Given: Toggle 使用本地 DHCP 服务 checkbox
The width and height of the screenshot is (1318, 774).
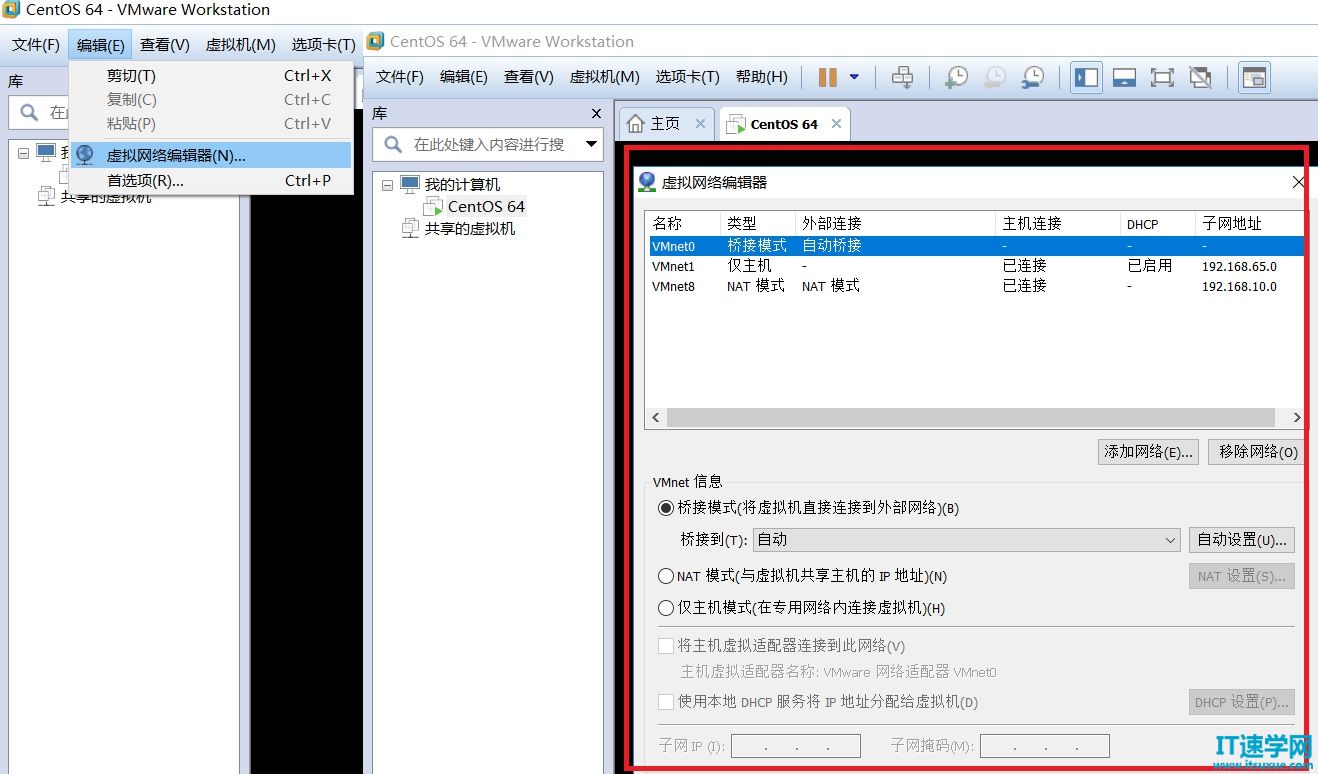Looking at the screenshot, I should 666,702.
